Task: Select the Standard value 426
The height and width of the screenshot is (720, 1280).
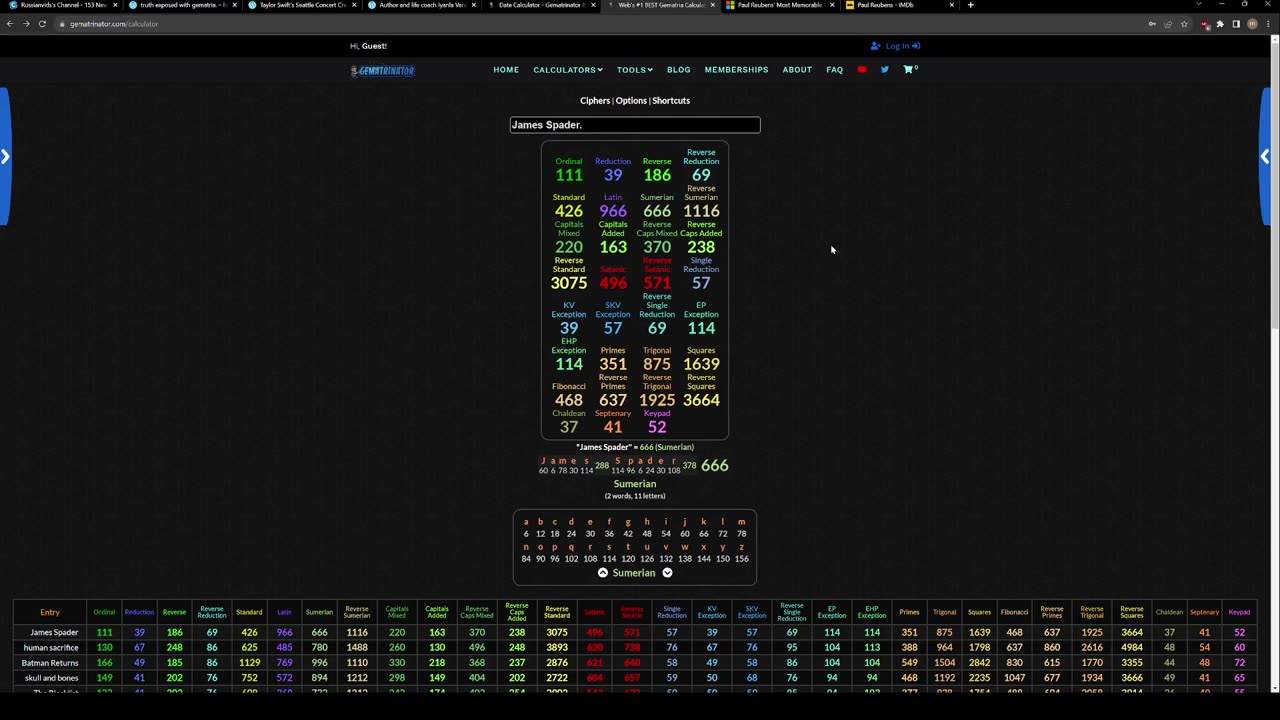Action: click(569, 211)
